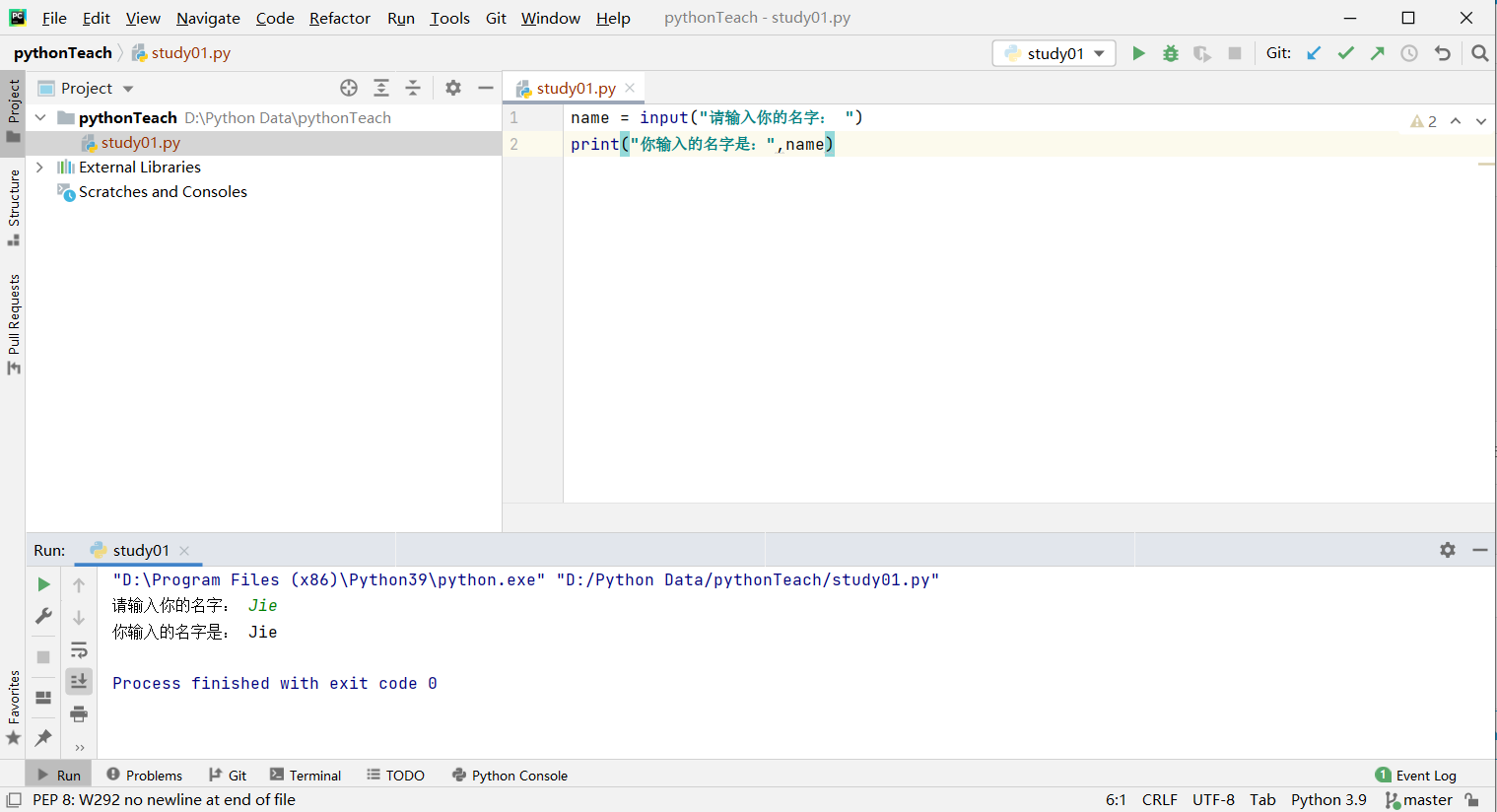Toggle the Structure tool window
This screenshot has height=812, width=1497.
tap(13, 207)
